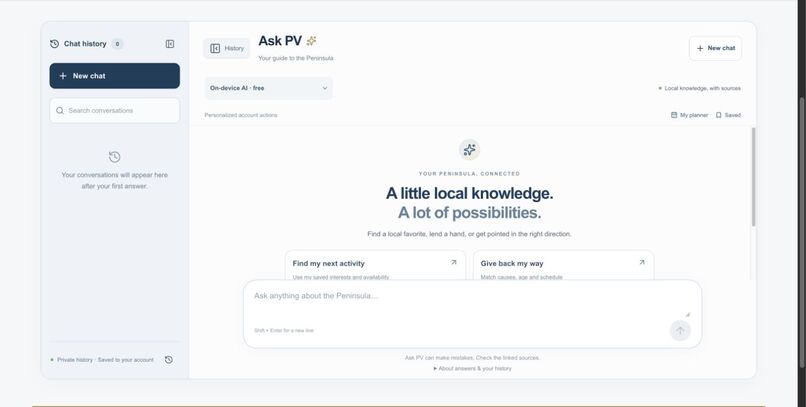806x407 pixels.
Task: Collapse the chat history sidebar panel icon
Action: 170,44
